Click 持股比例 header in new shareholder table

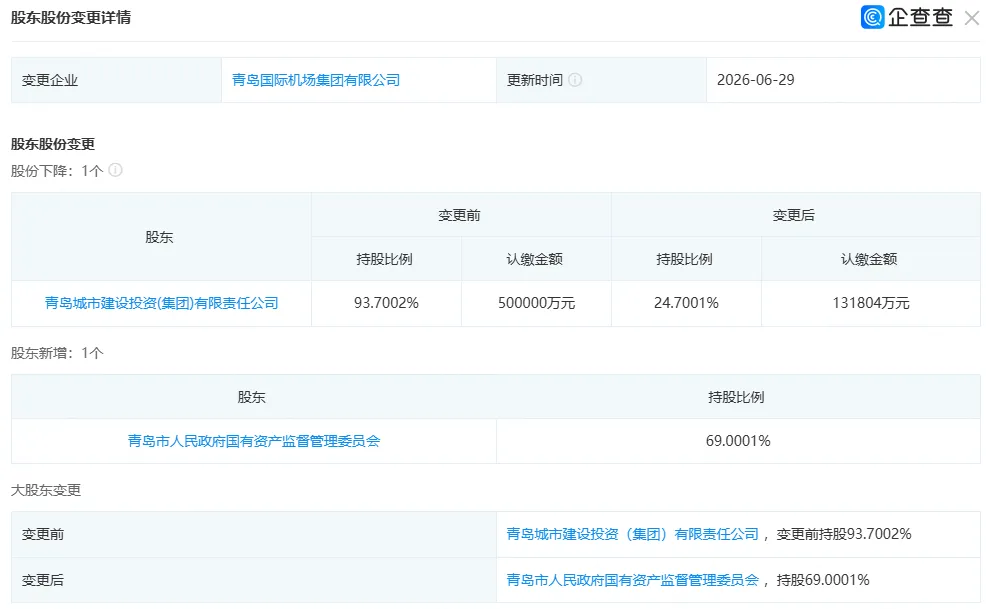pyautogui.click(x=736, y=397)
